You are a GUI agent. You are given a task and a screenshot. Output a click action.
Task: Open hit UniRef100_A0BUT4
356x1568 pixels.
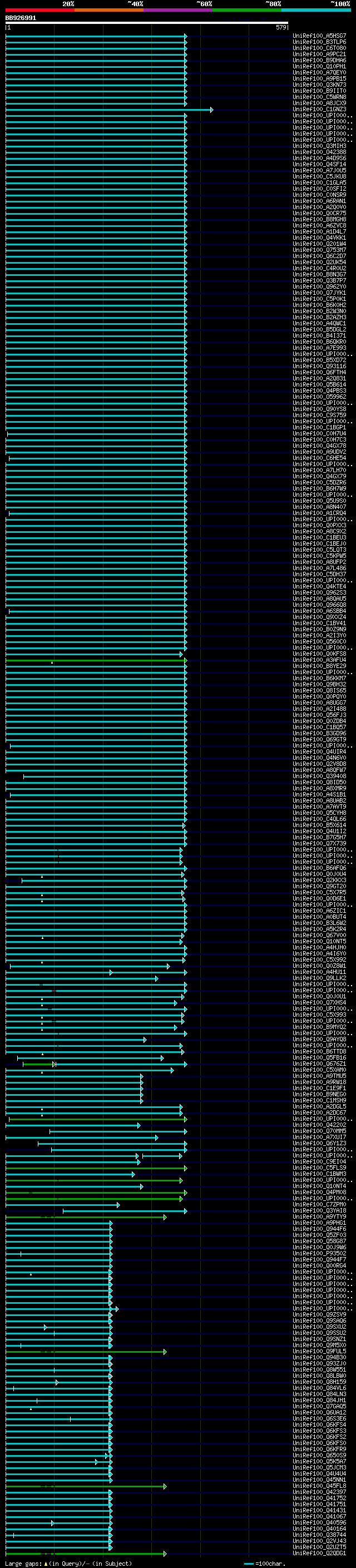(319, 917)
